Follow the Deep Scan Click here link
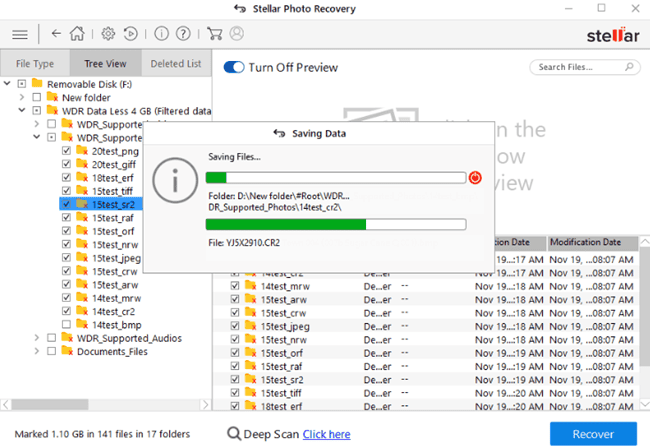 (326, 434)
